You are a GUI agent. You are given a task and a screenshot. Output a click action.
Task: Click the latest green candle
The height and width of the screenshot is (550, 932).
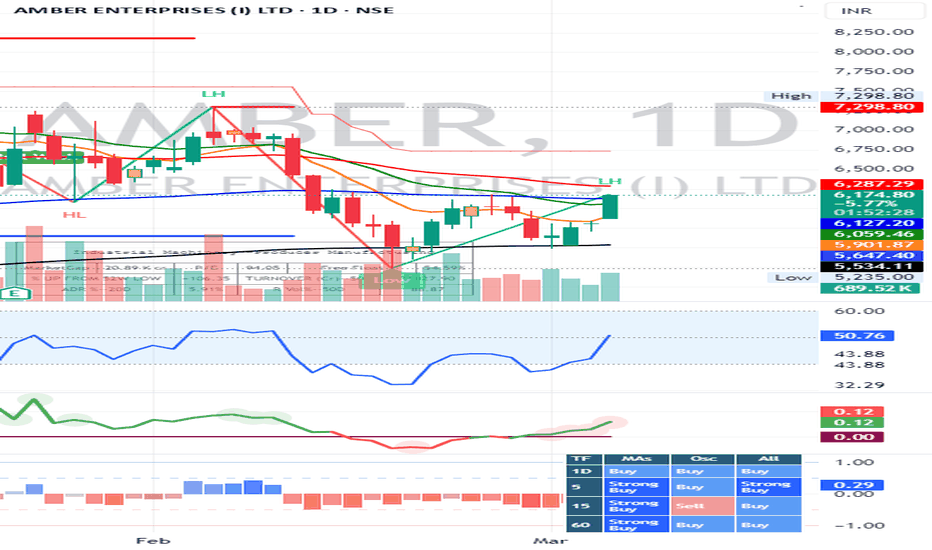[x=610, y=207]
